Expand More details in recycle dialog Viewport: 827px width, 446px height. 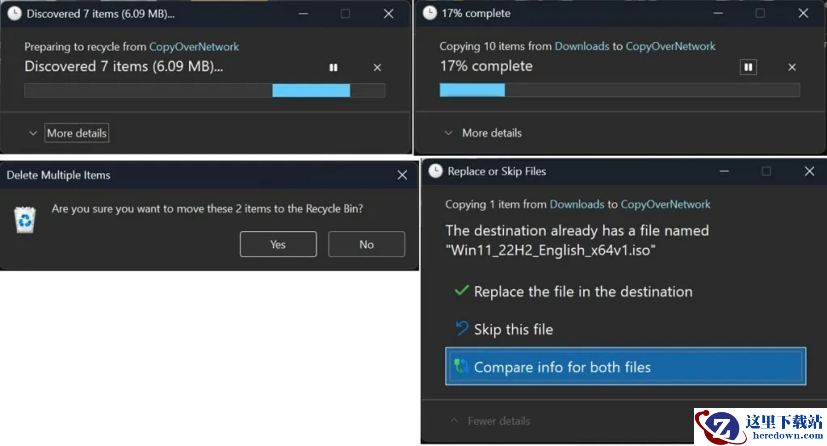68,133
